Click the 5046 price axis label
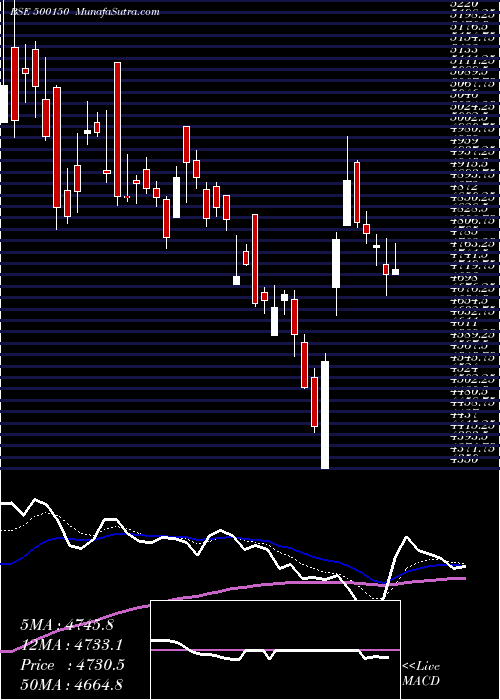This screenshot has width=500, height=700. tap(464, 95)
